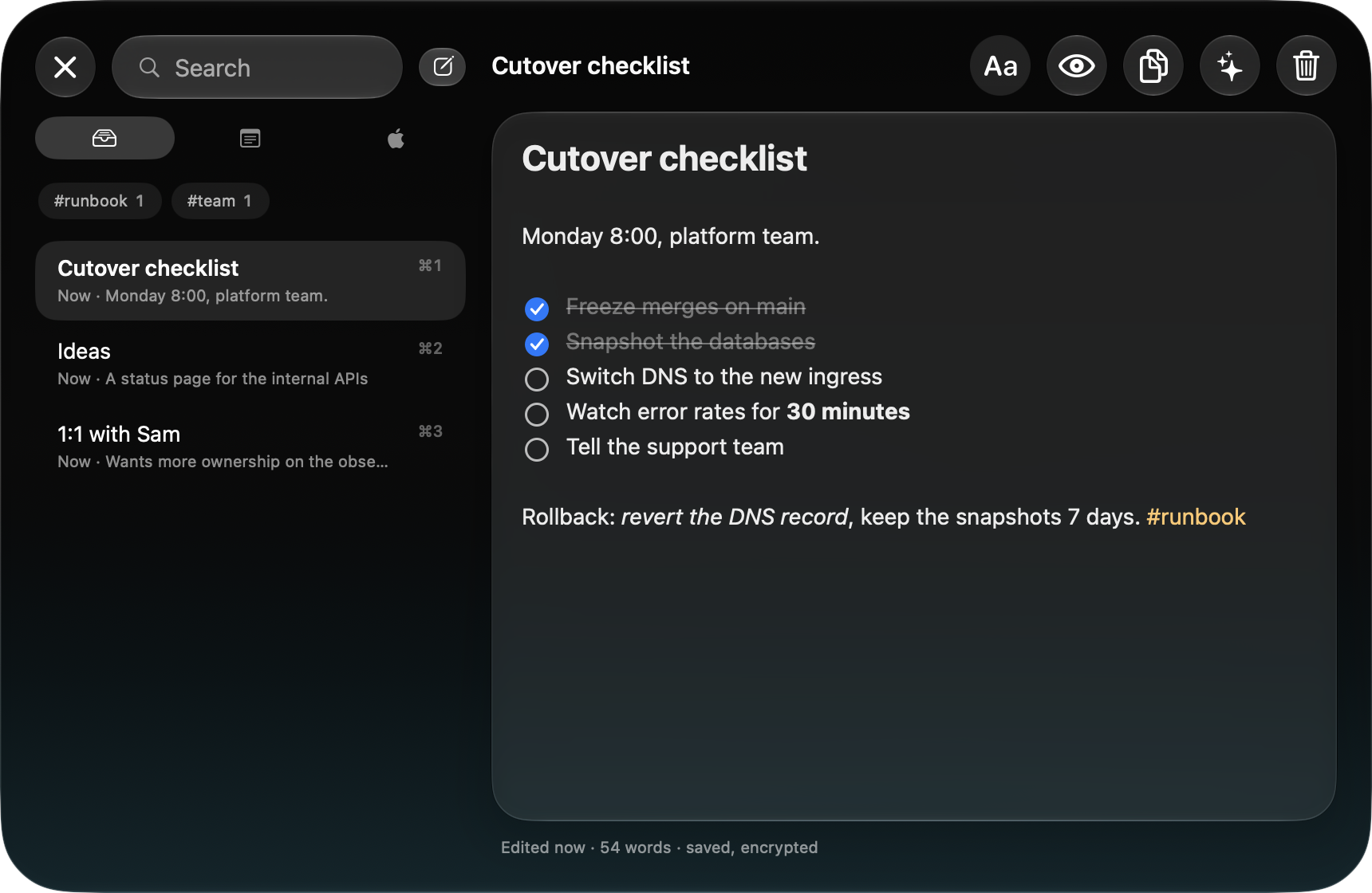Viewport: 1372px width, 893px height.
Task: Click the bold '30 minutes' text
Action: [x=848, y=411]
